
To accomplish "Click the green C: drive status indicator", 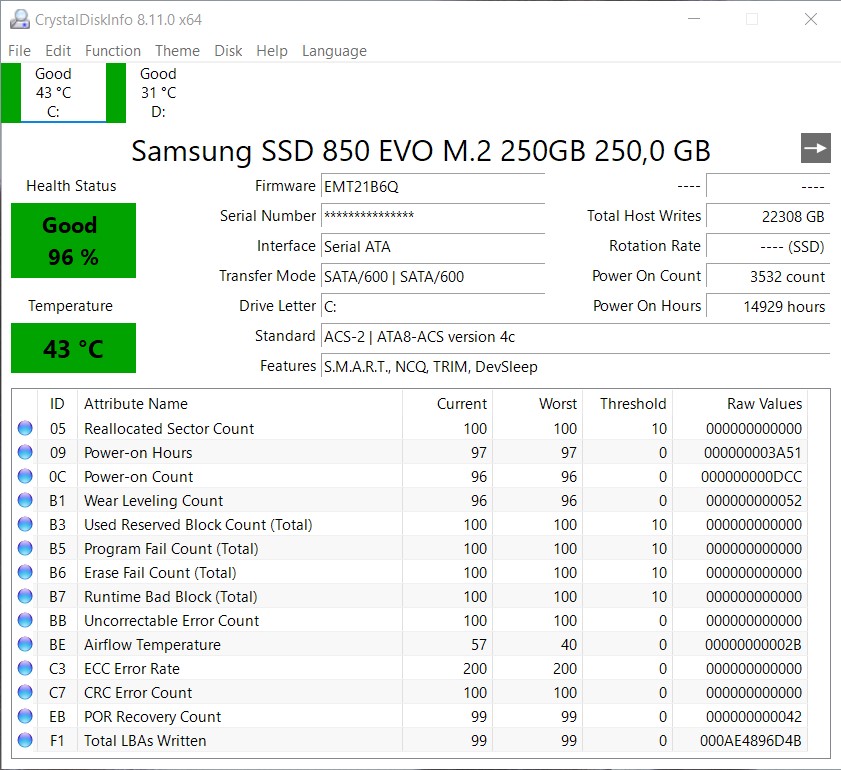I will tap(10, 92).
